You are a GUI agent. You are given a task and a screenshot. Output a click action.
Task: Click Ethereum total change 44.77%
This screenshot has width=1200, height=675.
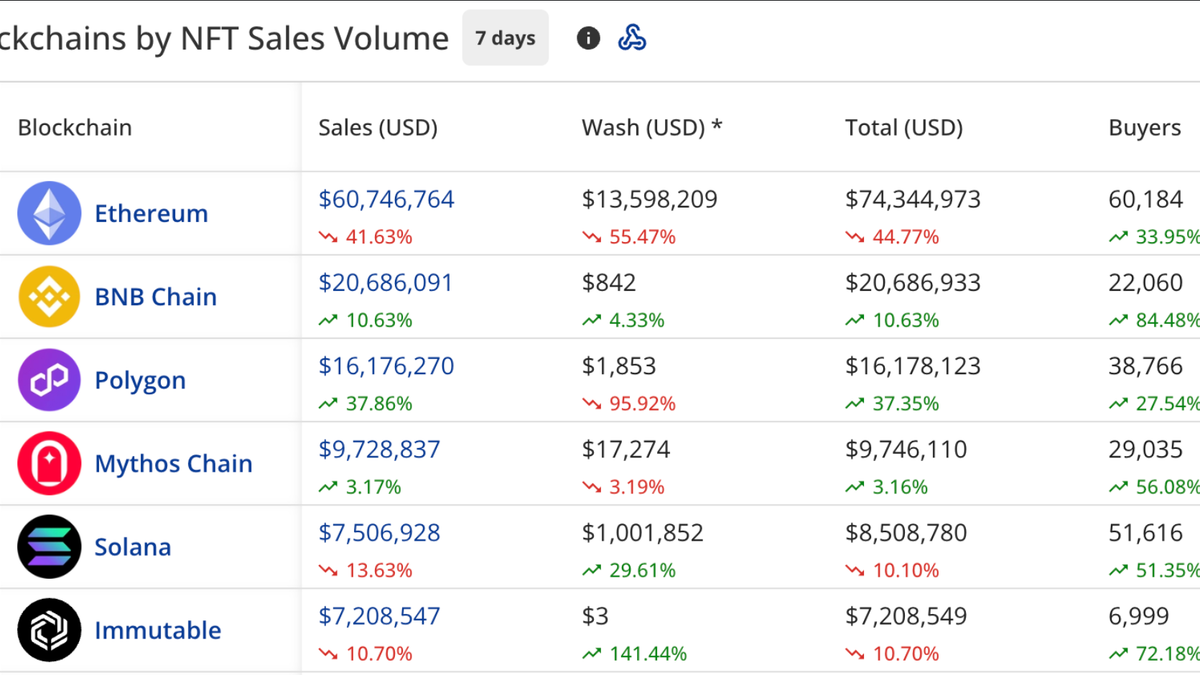893,237
